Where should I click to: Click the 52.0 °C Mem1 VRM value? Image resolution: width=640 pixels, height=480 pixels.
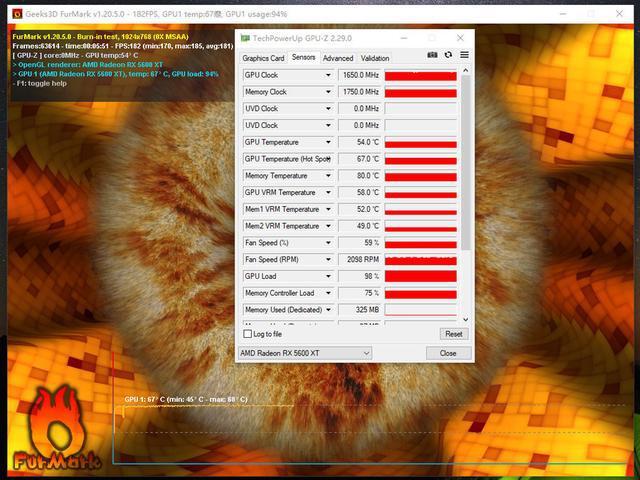360,209
